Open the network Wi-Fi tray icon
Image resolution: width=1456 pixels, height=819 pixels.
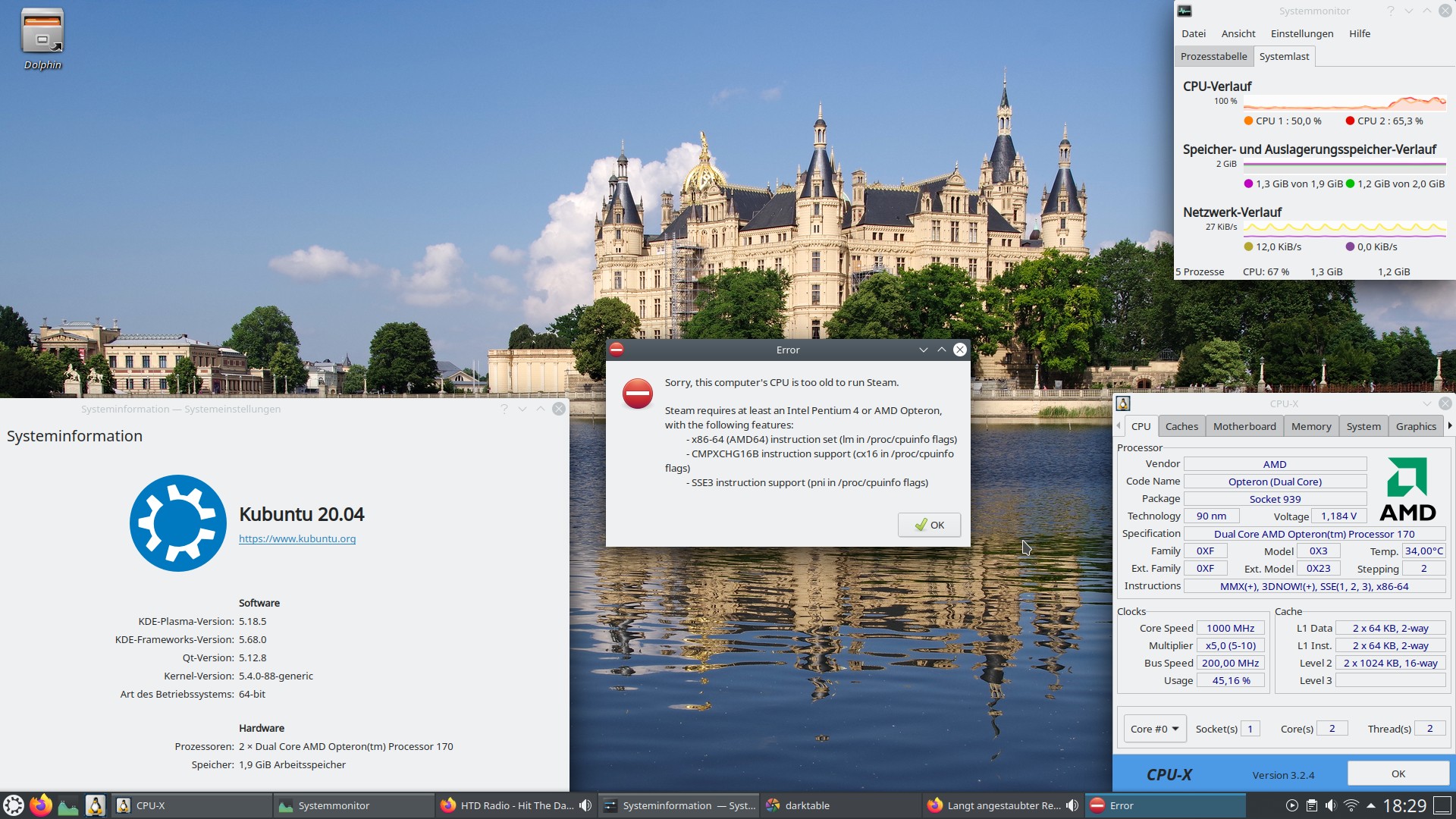(x=1351, y=805)
